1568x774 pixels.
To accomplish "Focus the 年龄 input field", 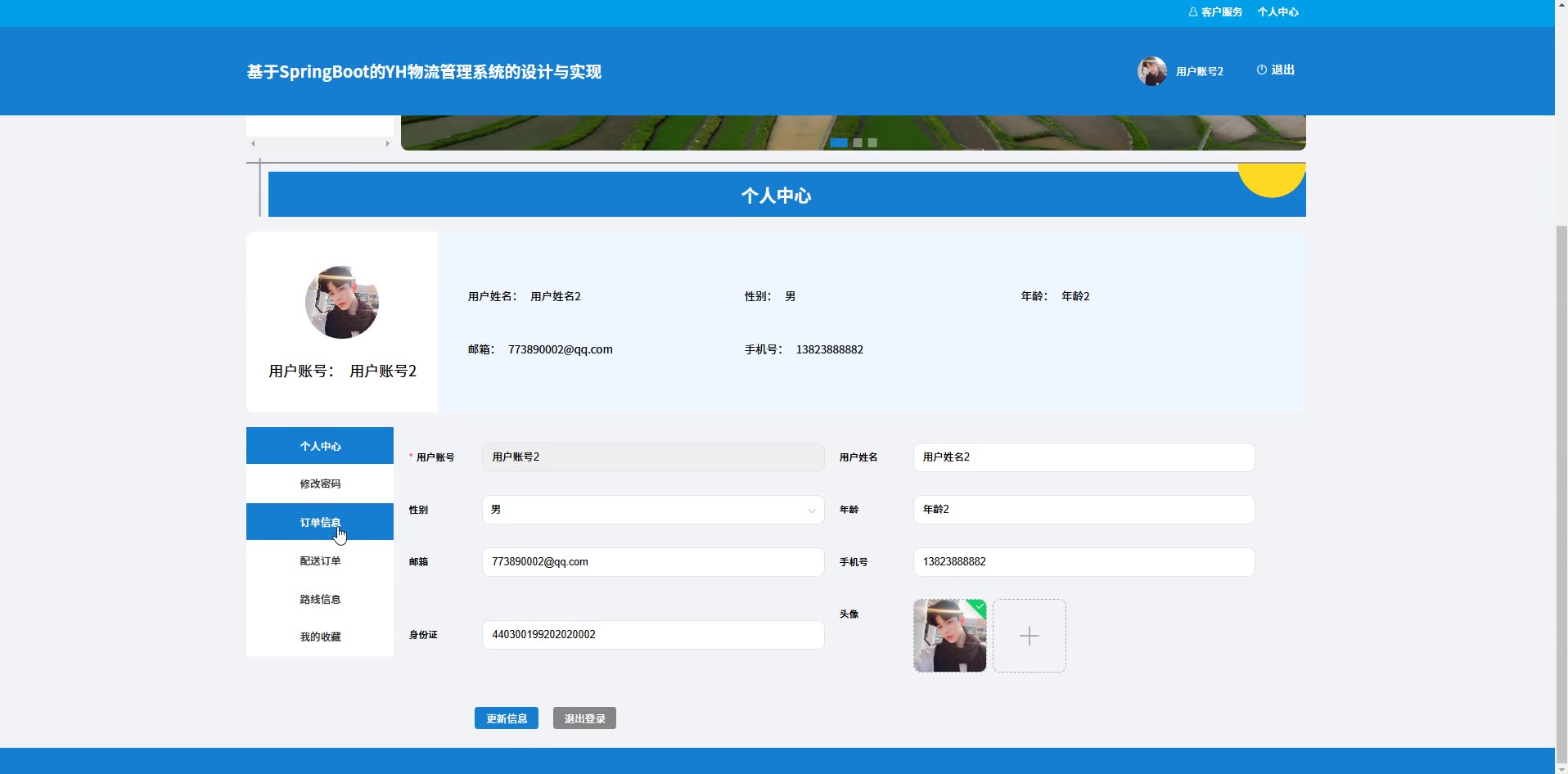I will tap(1084, 510).
